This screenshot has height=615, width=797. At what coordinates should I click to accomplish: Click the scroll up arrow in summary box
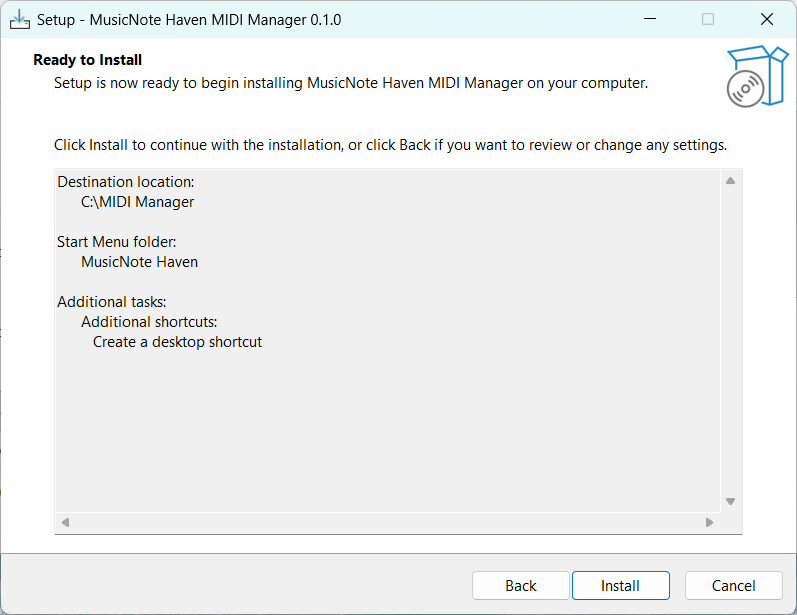(730, 180)
